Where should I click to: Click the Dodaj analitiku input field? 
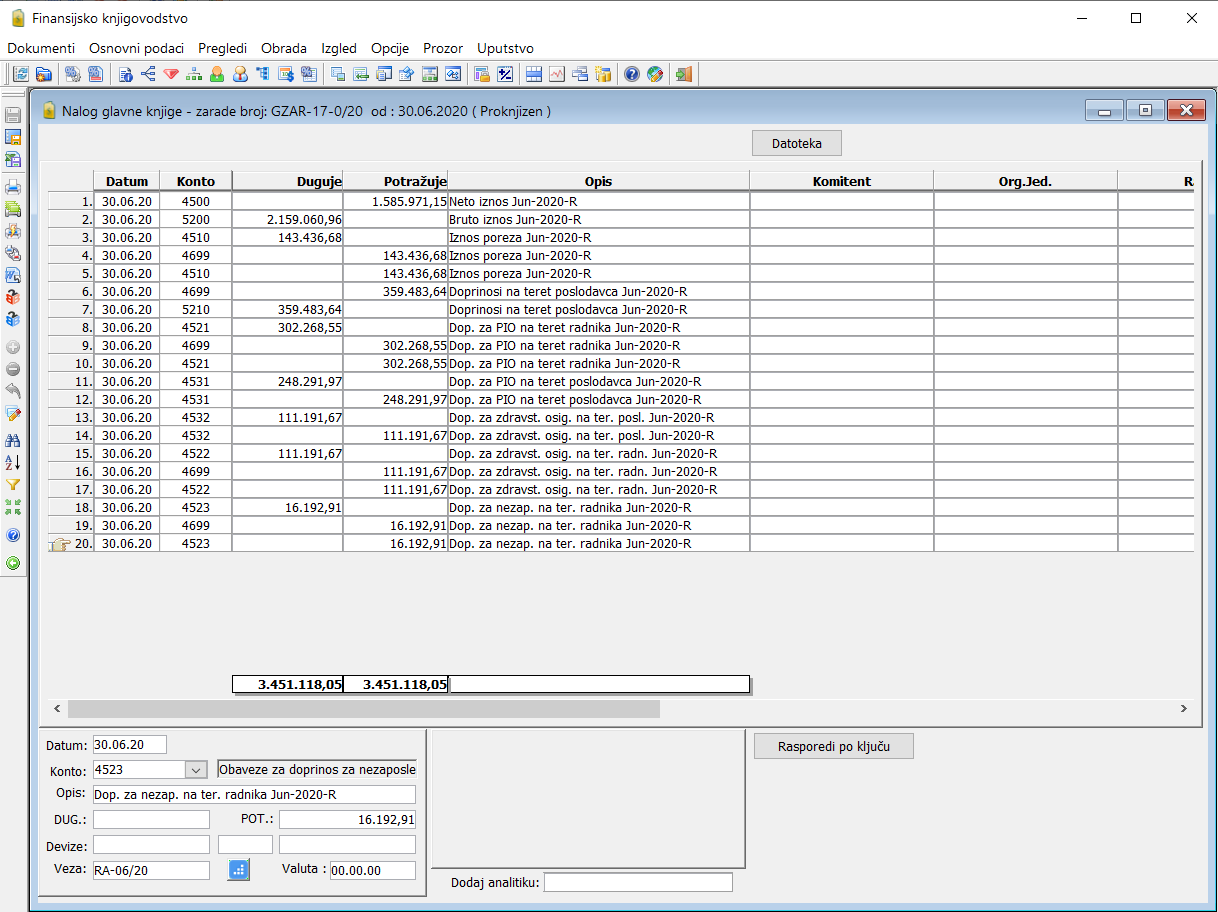point(638,883)
